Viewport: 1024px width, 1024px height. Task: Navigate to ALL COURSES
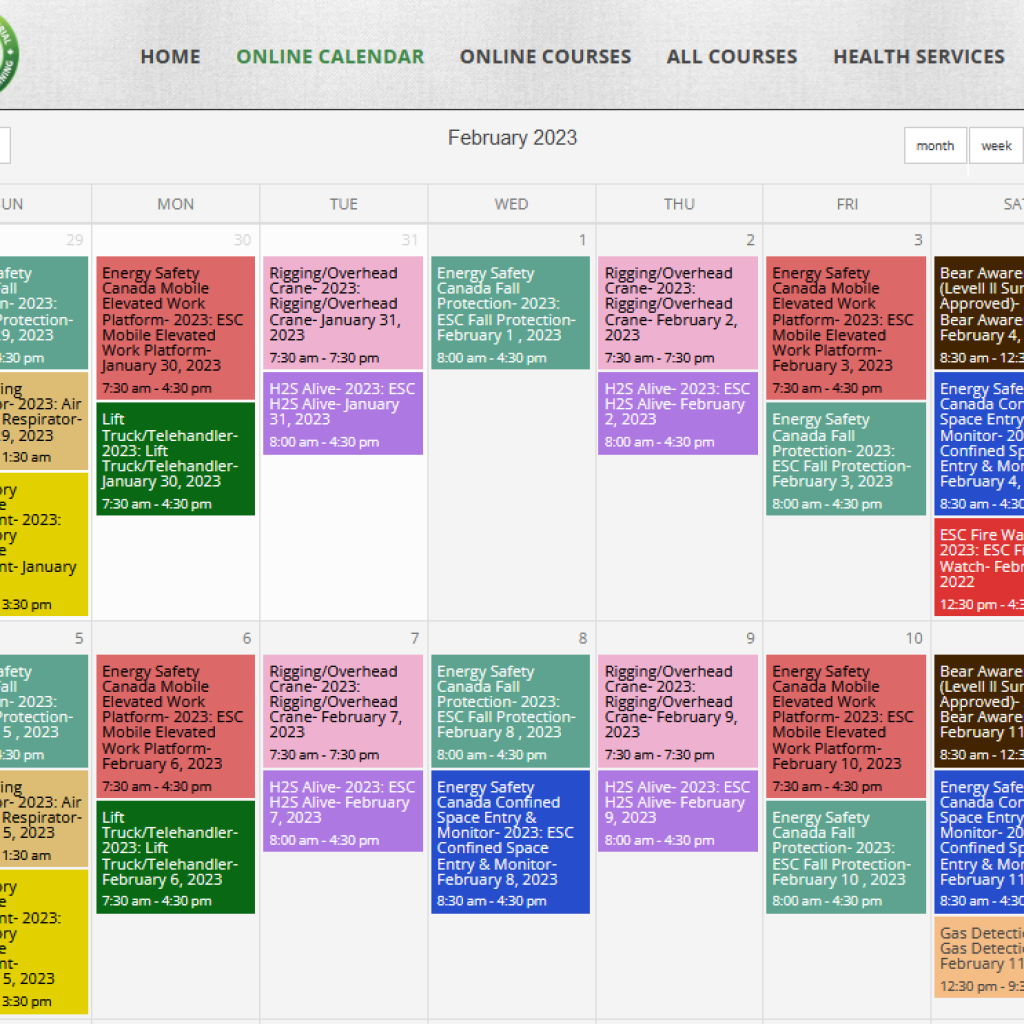pos(732,57)
